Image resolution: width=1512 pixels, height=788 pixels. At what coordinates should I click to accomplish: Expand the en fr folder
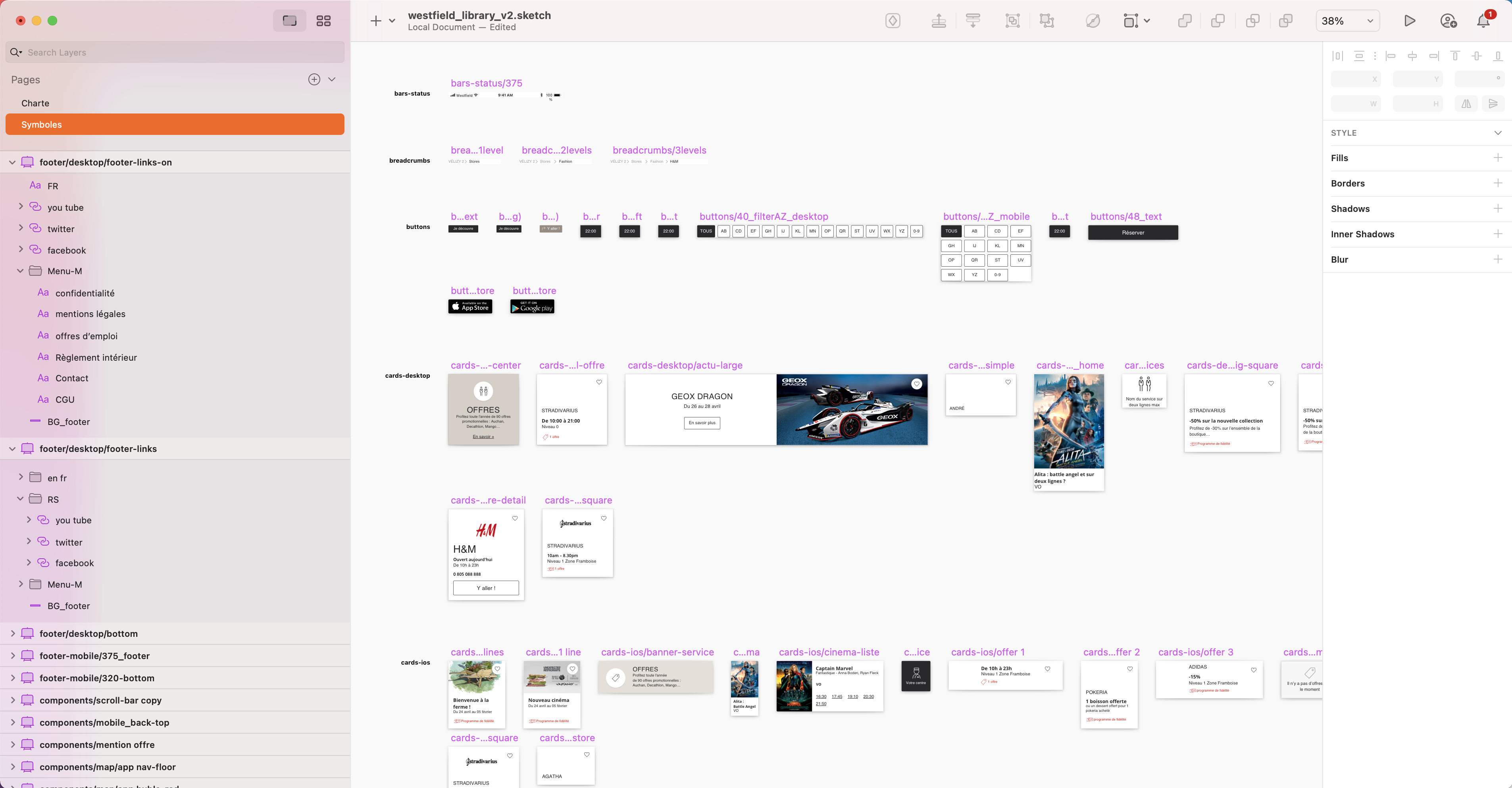pyautogui.click(x=21, y=478)
